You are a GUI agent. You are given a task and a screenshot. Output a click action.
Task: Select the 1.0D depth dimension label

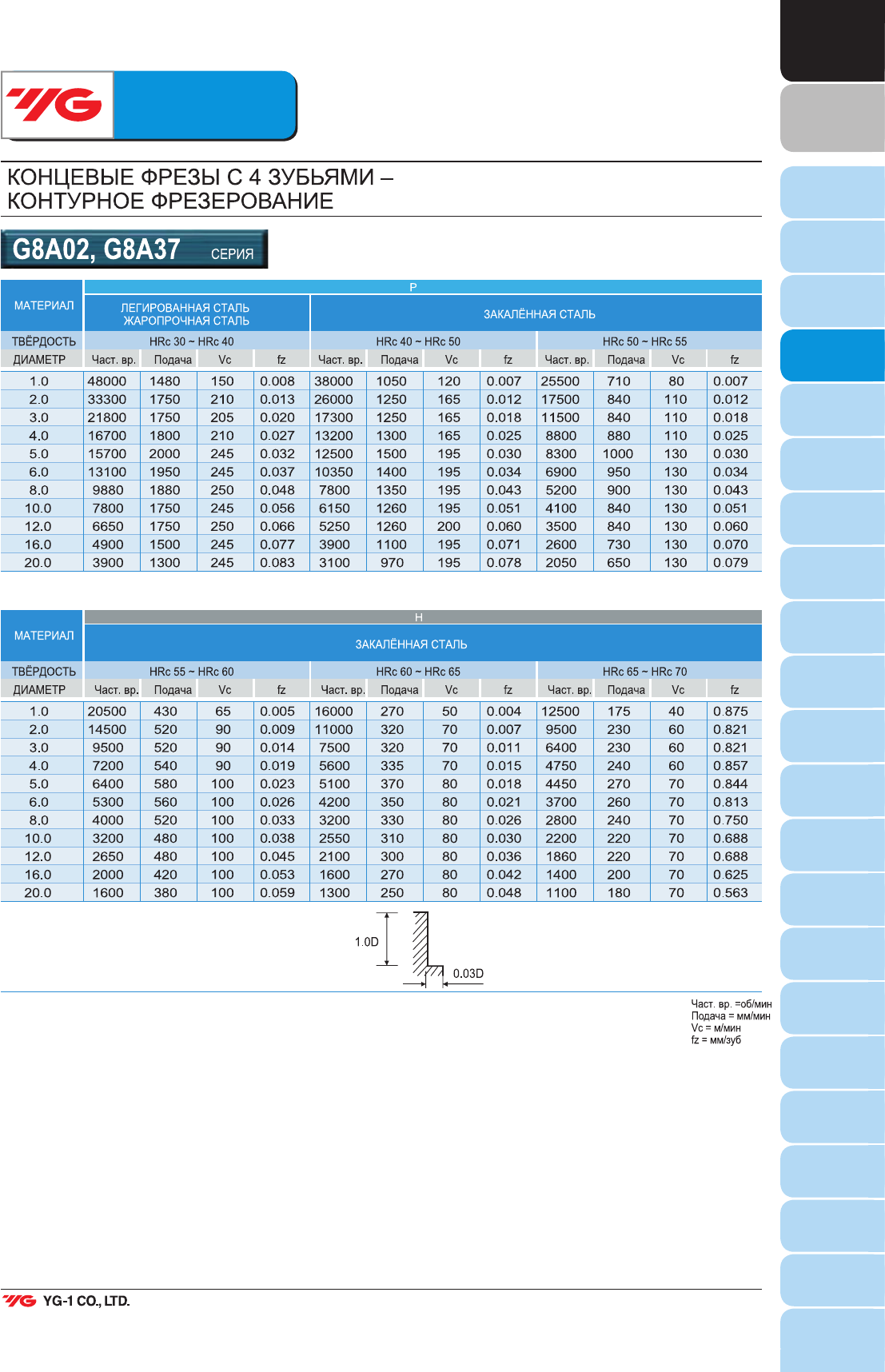click(366, 942)
